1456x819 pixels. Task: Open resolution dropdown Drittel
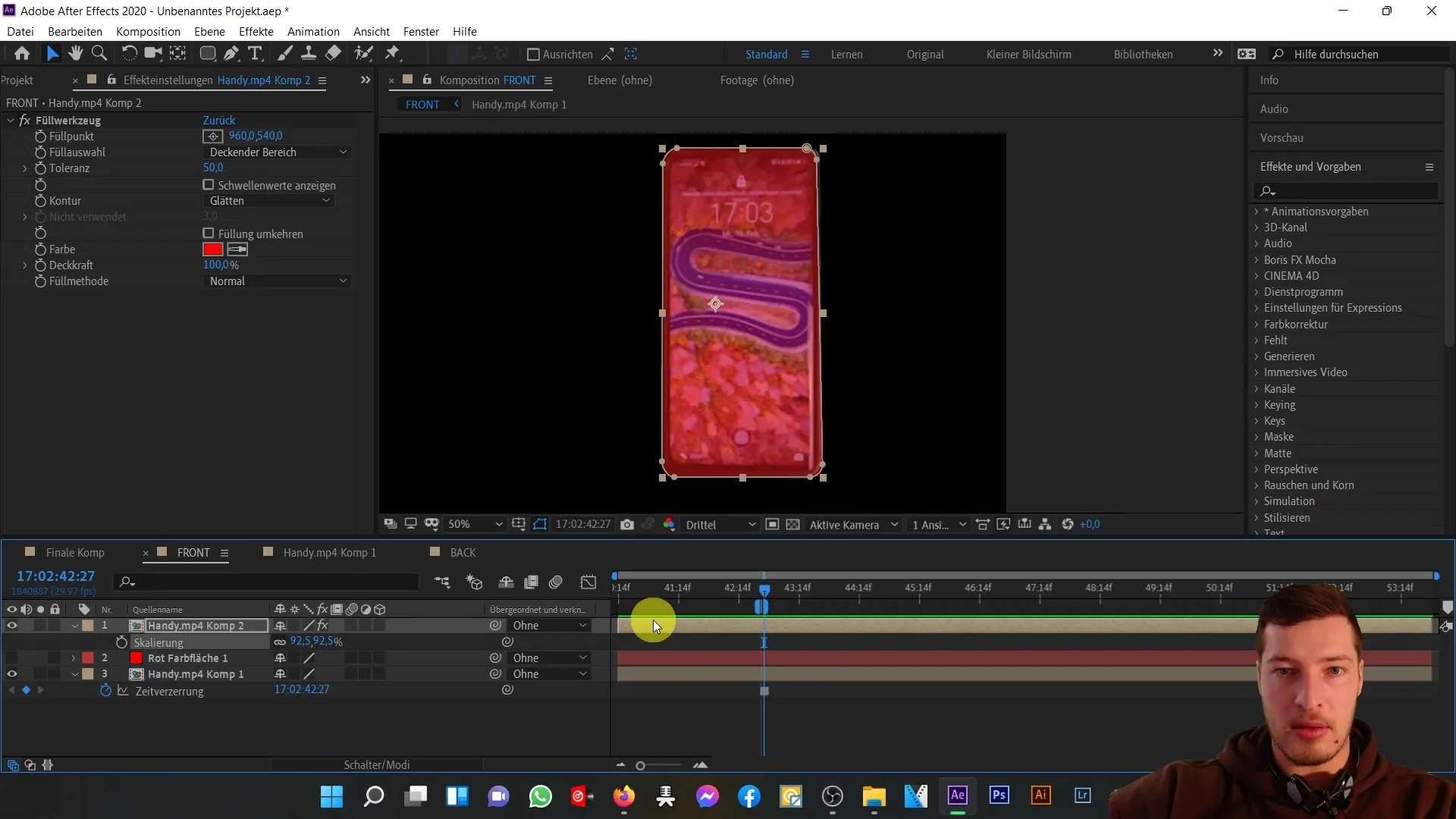720,525
